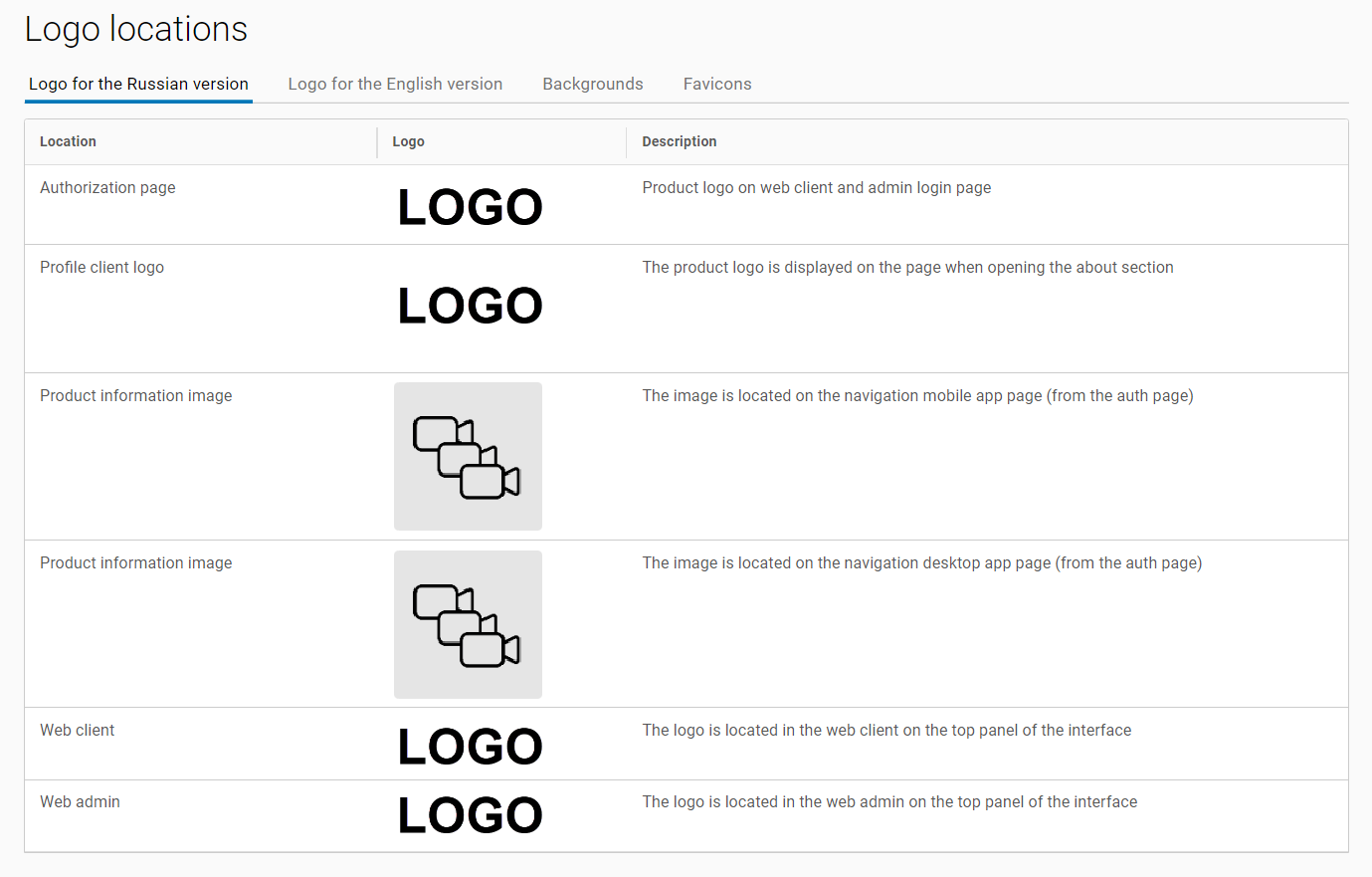Click the web admin top panel description
Image resolution: width=1372 pixels, height=877 pixels.
(x=888, y=801)
